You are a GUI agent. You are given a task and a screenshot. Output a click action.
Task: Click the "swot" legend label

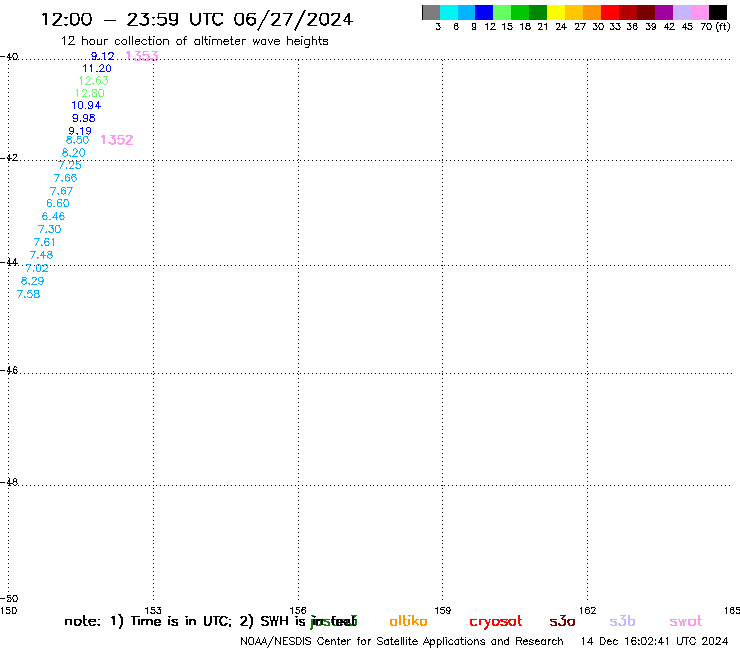coord(686,621)
